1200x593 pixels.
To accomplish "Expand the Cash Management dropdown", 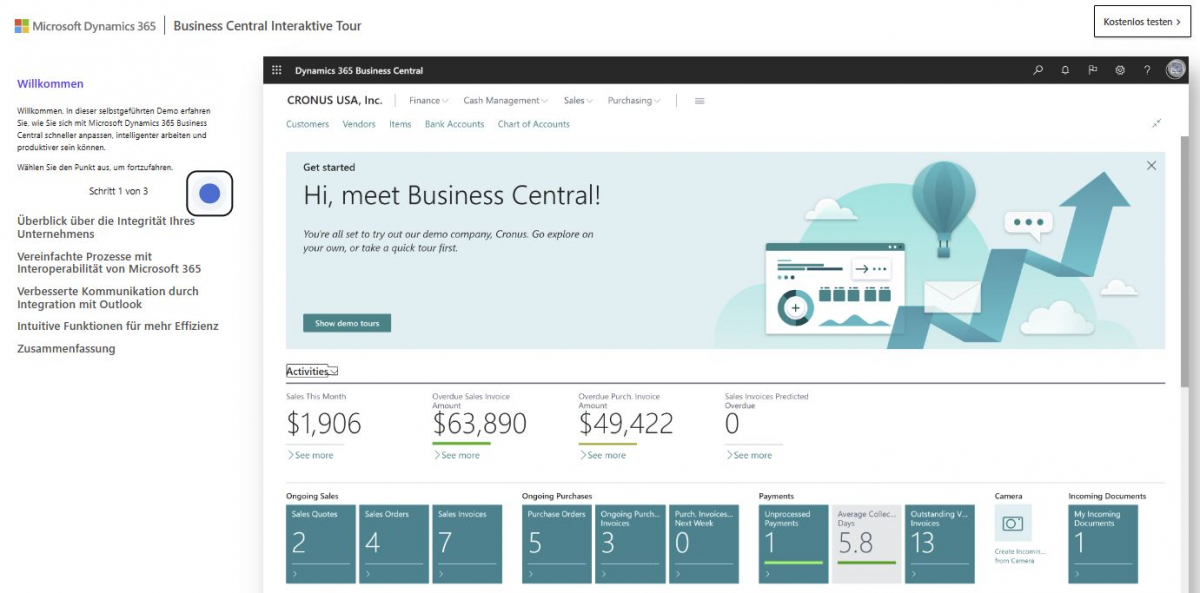I will pos(505,100).
